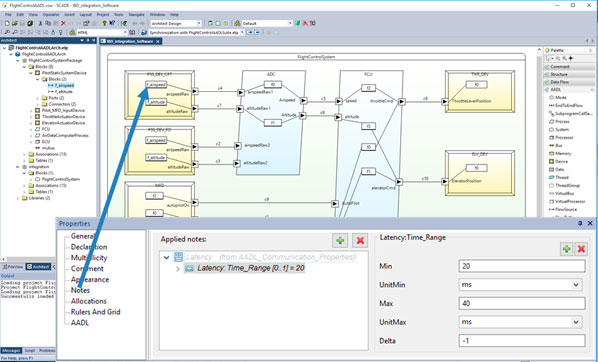This screenshot has width=598, height=362.
Task: Collapse the PitotStaticSystemDevice tree node
Action: (x=31, y=73)
